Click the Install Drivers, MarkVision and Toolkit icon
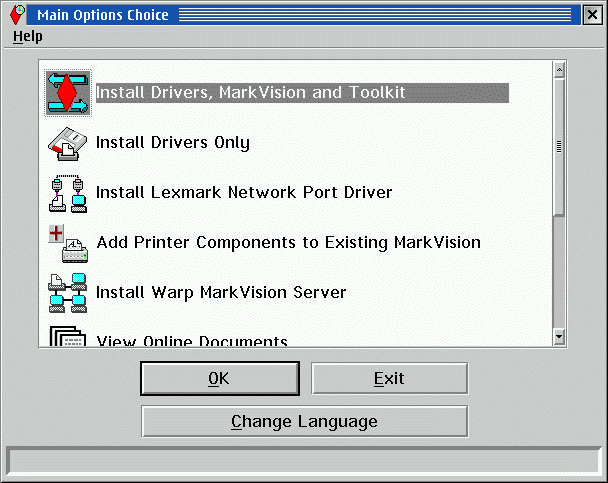This screenshot has width=608, height=483. pyautogui.click(x=68, y=93)
